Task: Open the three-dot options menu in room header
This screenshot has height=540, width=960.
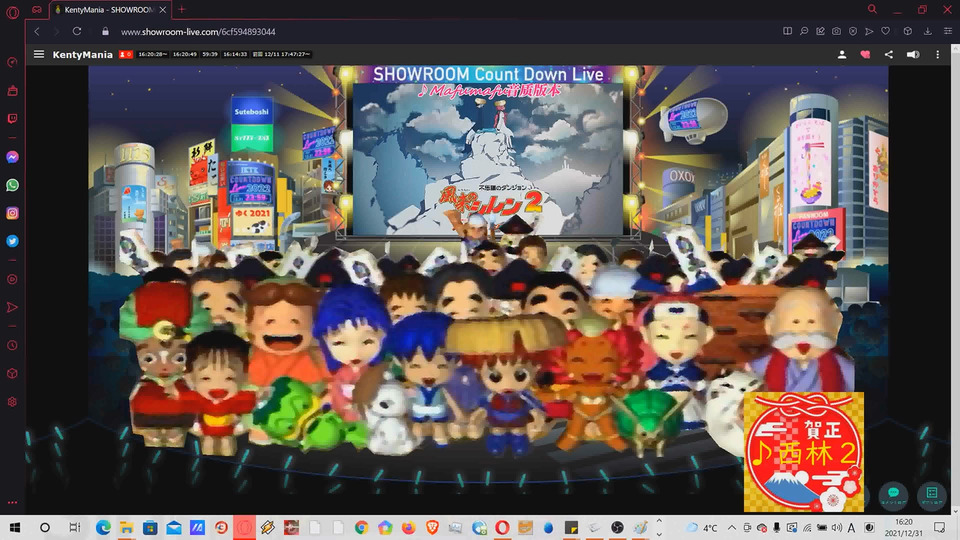Action: click(x=937, y=54)
